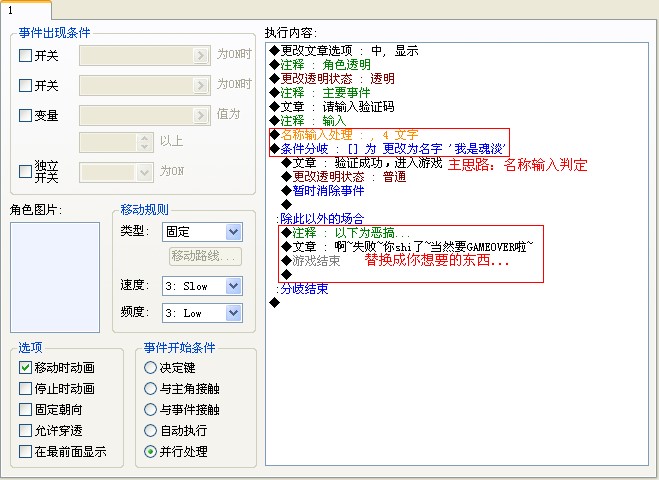The image size is (659, 480).
Task: Select the 与主角接触 trigger radio button
Action: (x=150, y=388)
